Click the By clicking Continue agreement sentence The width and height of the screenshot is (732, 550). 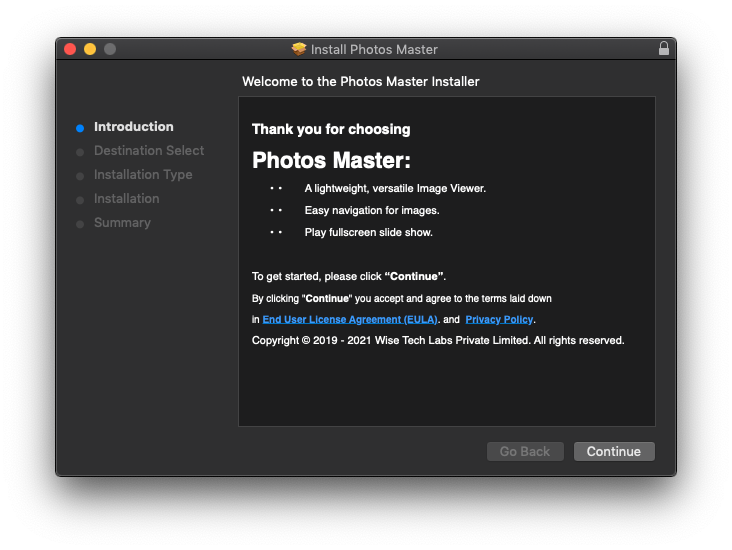click(401, 299)
